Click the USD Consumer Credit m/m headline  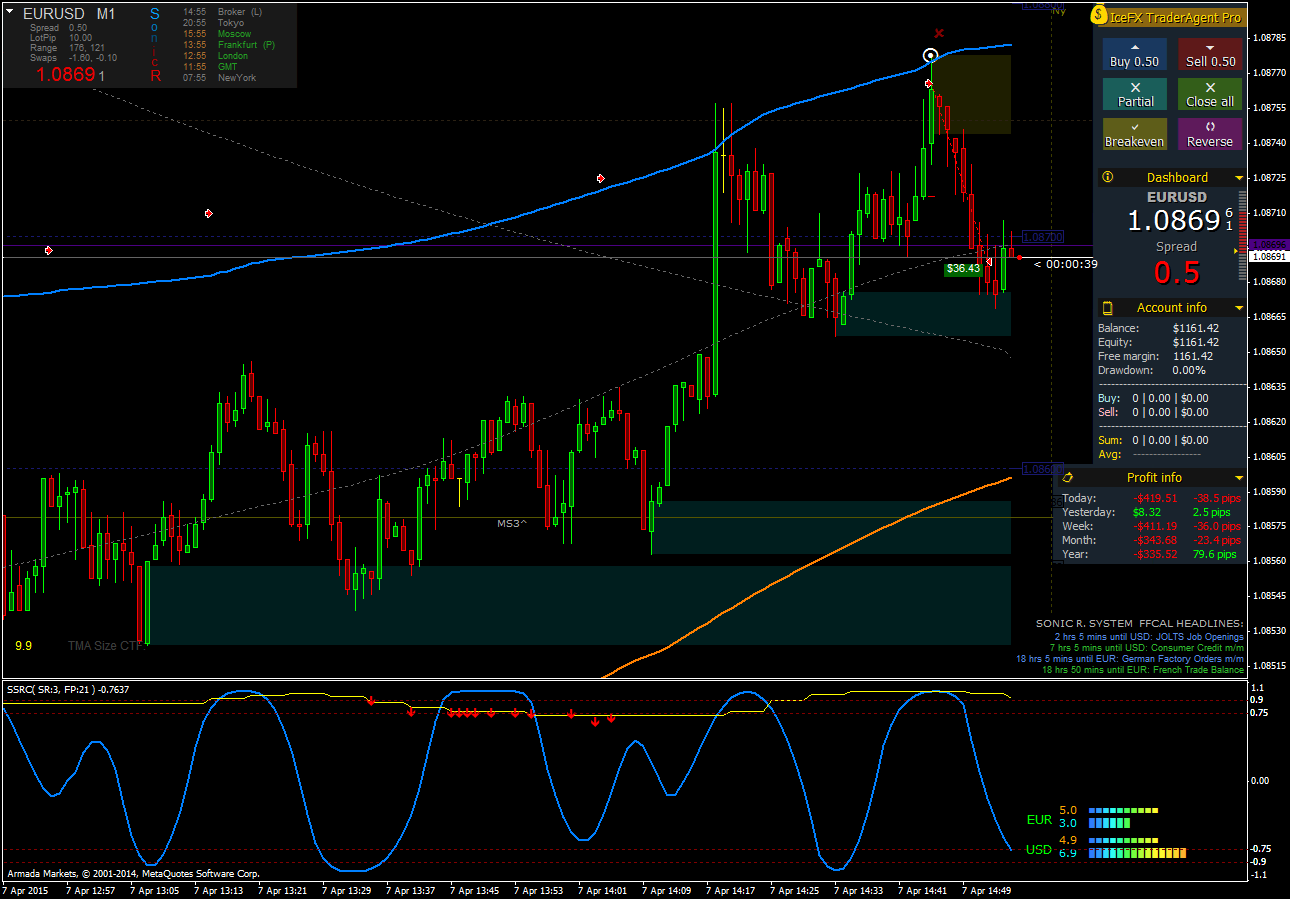tap(1146, 648)
